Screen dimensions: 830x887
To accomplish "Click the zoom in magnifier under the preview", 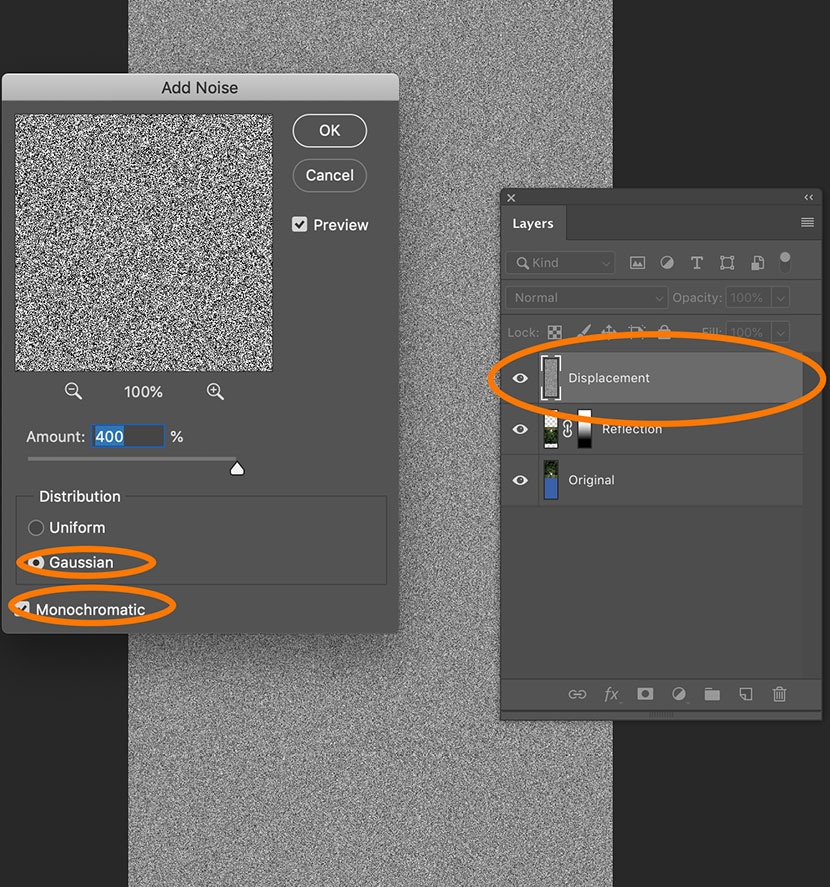I will (215, 392).
